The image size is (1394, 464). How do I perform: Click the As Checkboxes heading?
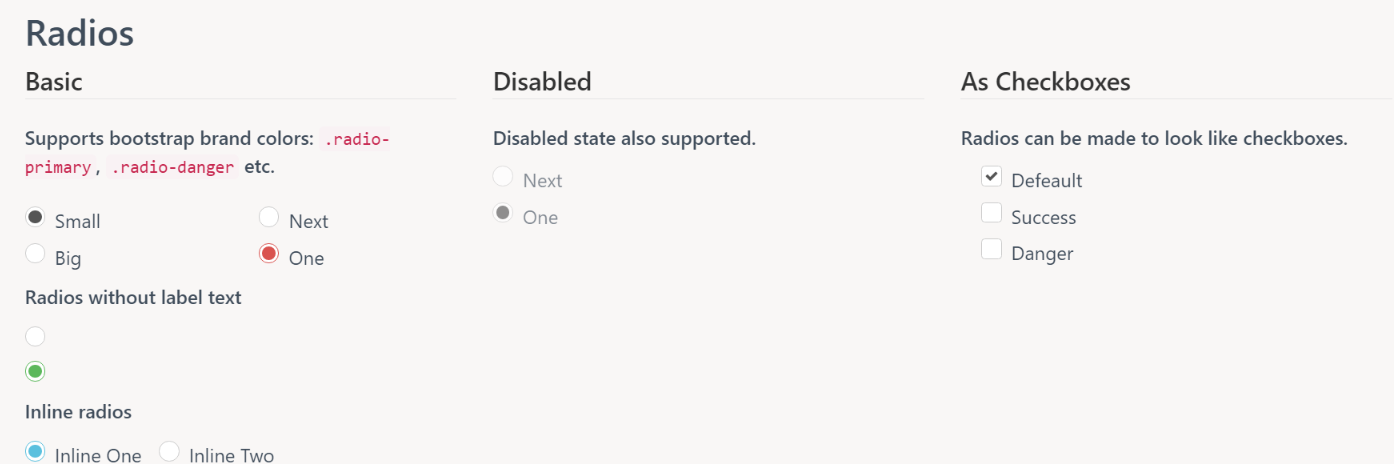coord(1045,81)
